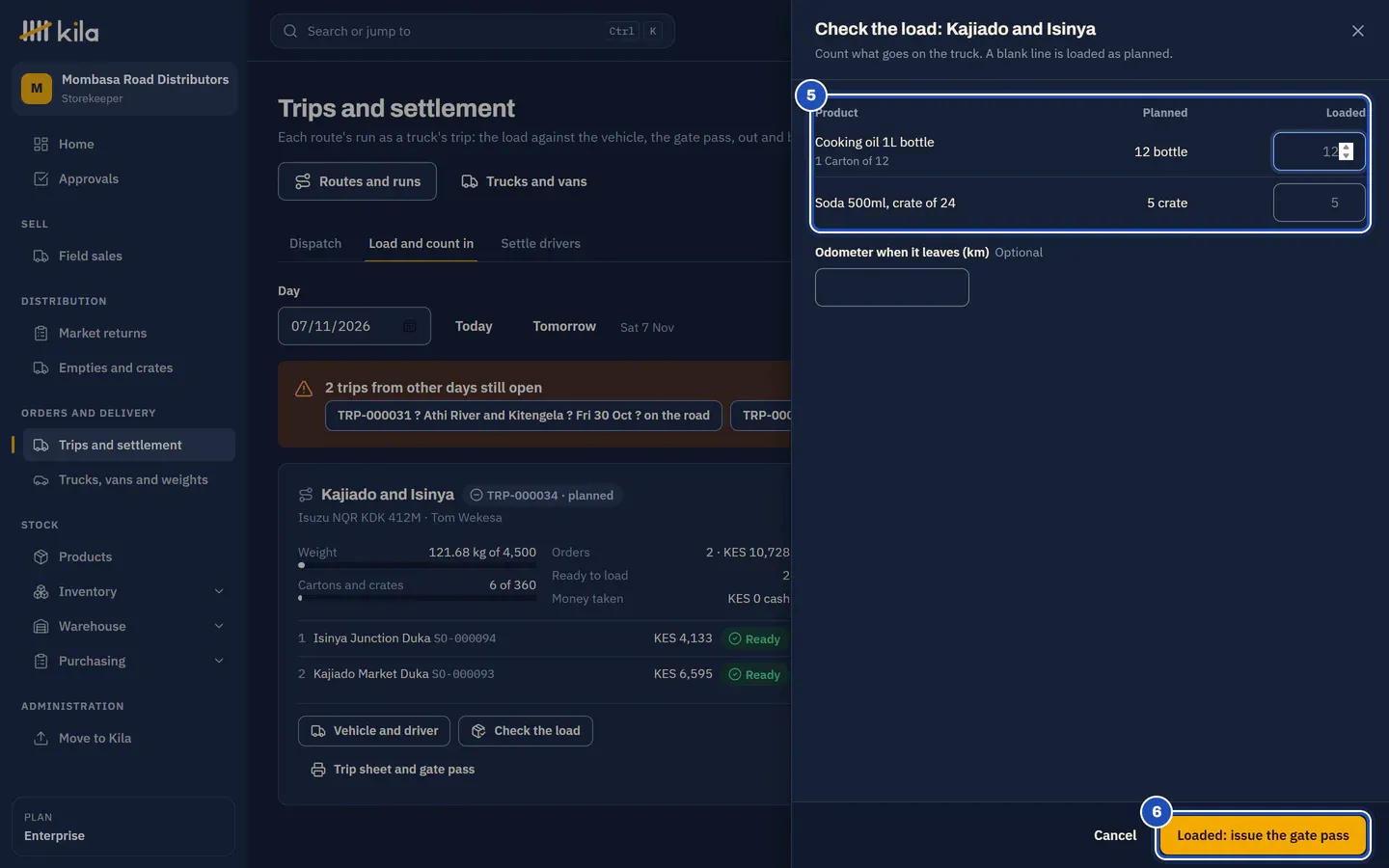Image resolution: width=1389 pixels, height=868 pixels.
Task: Click the Soda 500ml loaded quantity field
Action: click(x=1319, y=203)
